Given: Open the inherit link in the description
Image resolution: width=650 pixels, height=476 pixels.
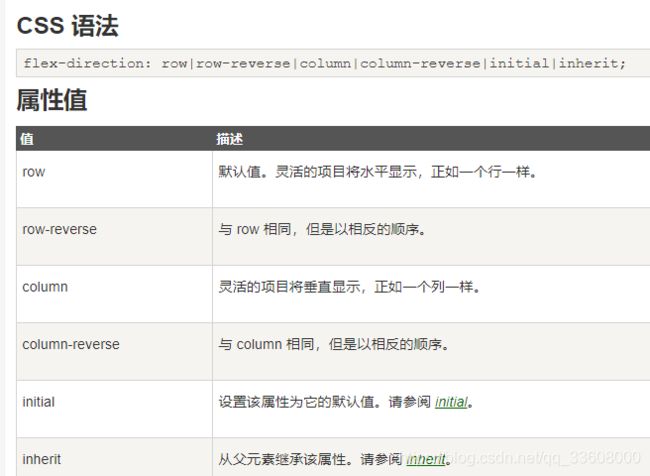Looking at the screenshot, I should pyautogui.click(x=426, y=459).
